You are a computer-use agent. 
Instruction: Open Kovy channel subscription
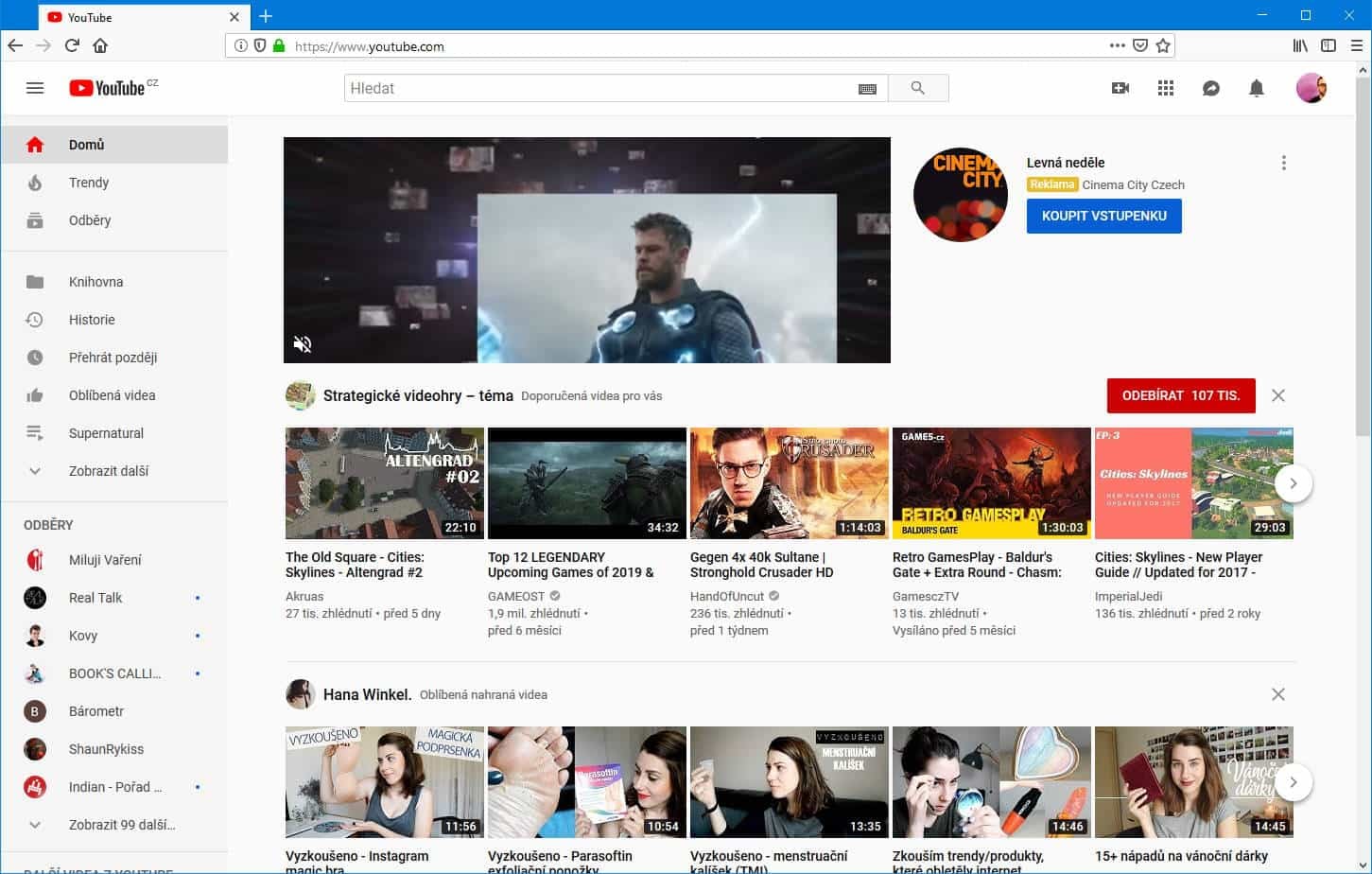coord(114,636)
